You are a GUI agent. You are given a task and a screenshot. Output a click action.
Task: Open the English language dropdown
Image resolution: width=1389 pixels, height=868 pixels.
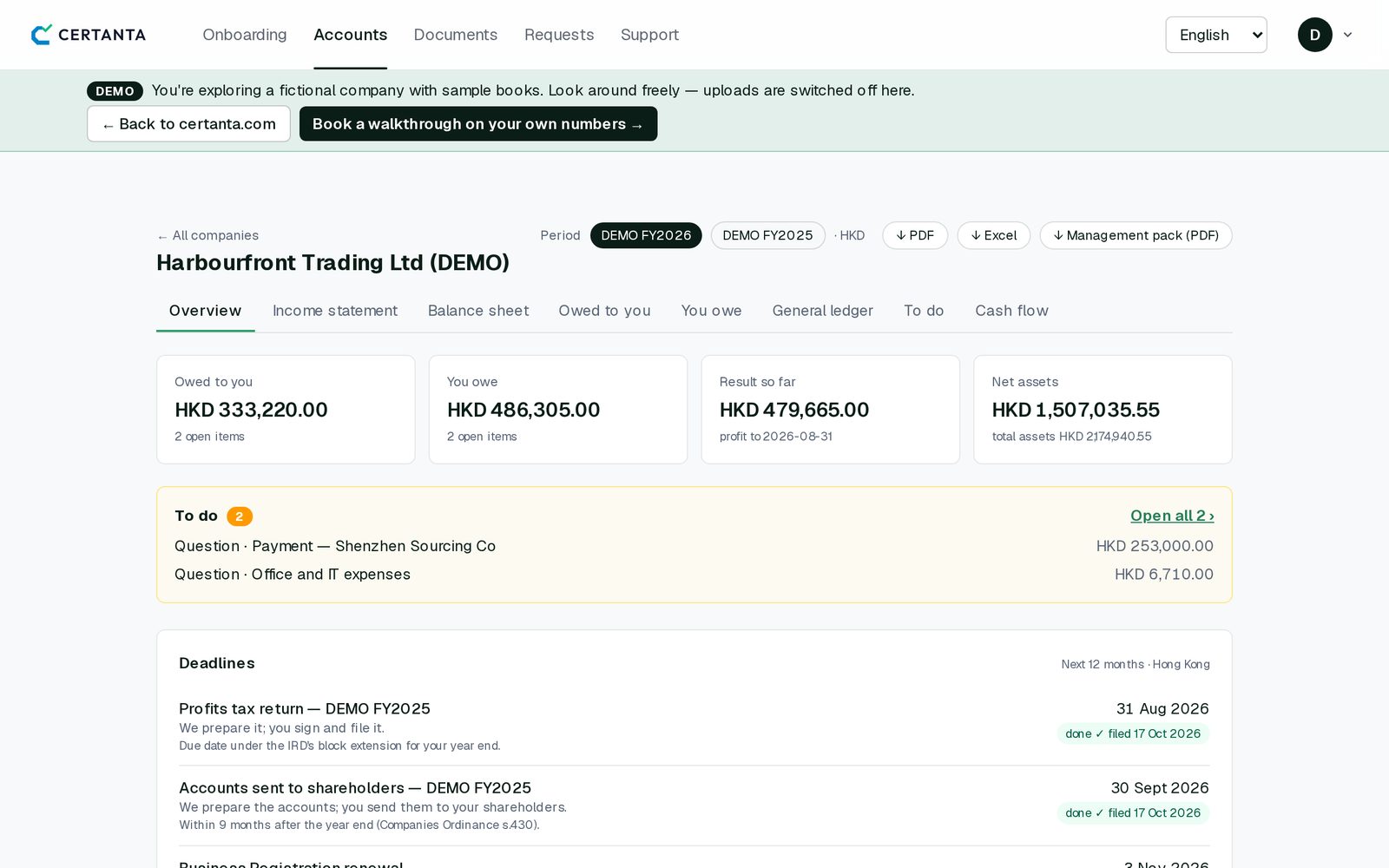point(1215,35)
